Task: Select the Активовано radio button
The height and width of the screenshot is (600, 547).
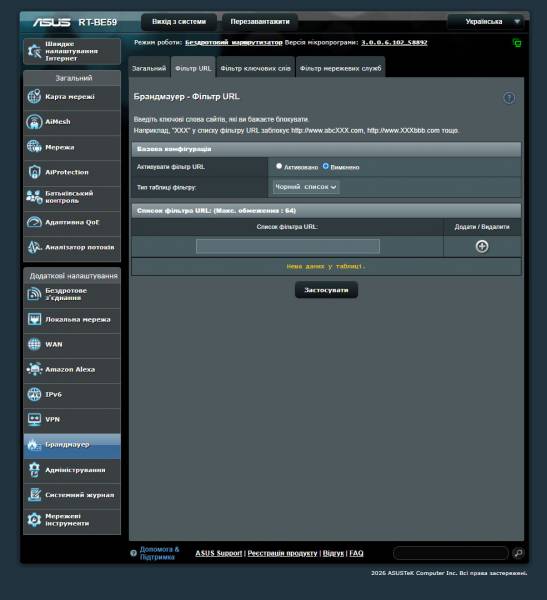Action: (x=279, y=166)
